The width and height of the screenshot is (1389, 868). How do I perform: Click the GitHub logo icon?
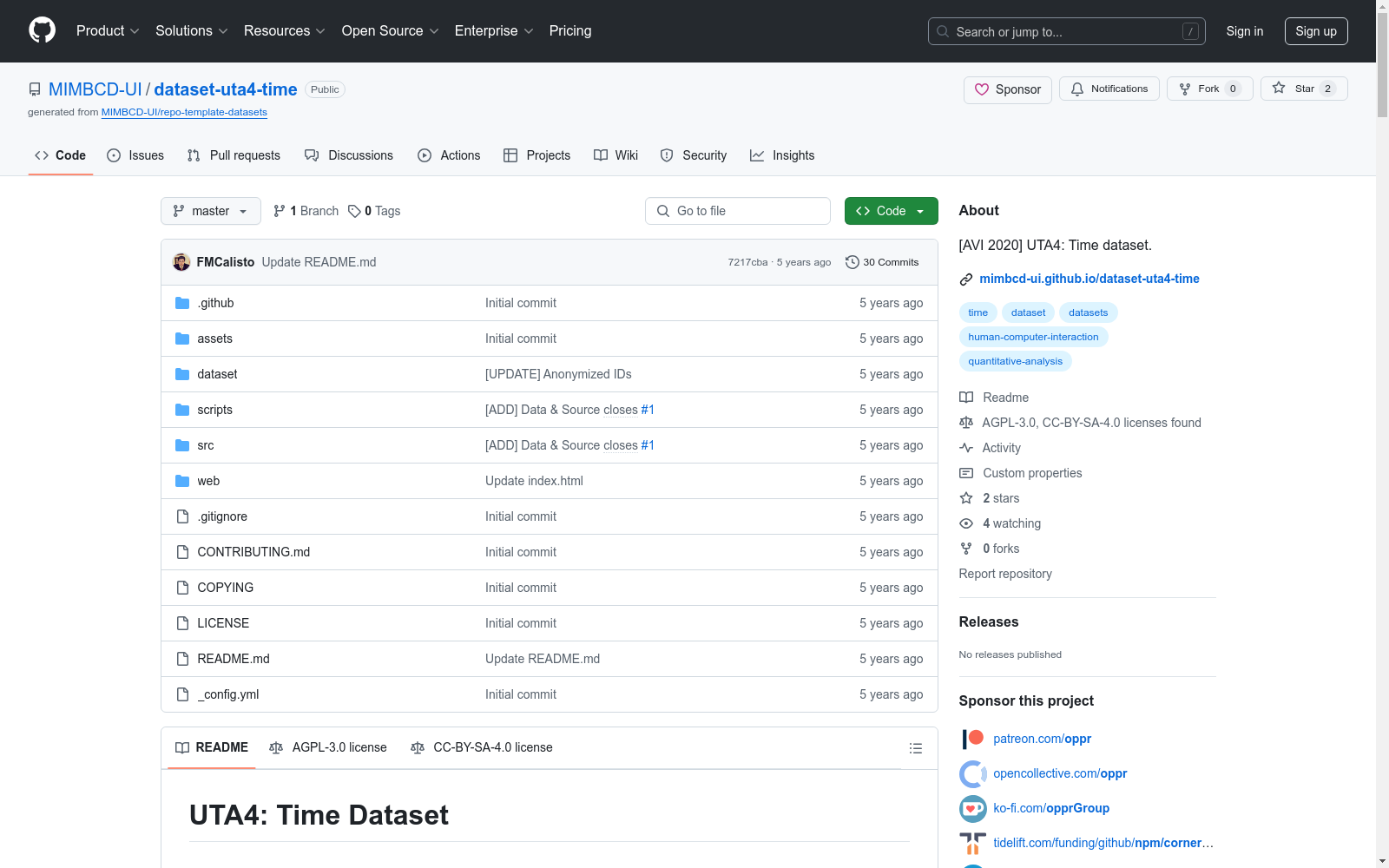42,30
